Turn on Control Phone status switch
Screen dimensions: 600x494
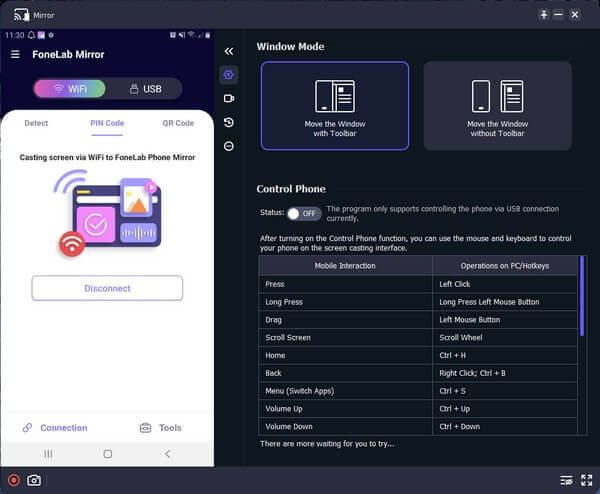pos(304,214)
